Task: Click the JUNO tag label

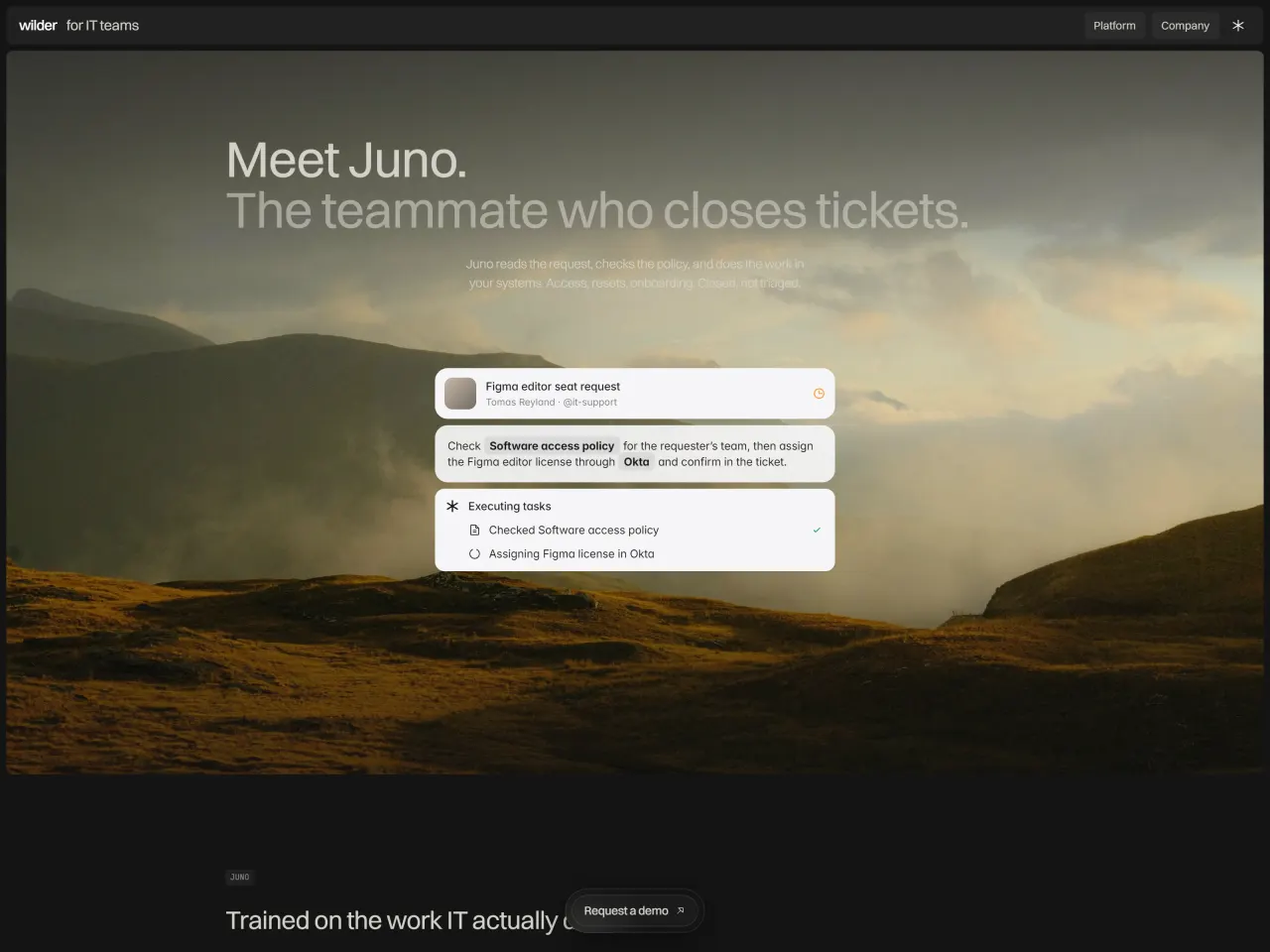Action: click(240, 877)
